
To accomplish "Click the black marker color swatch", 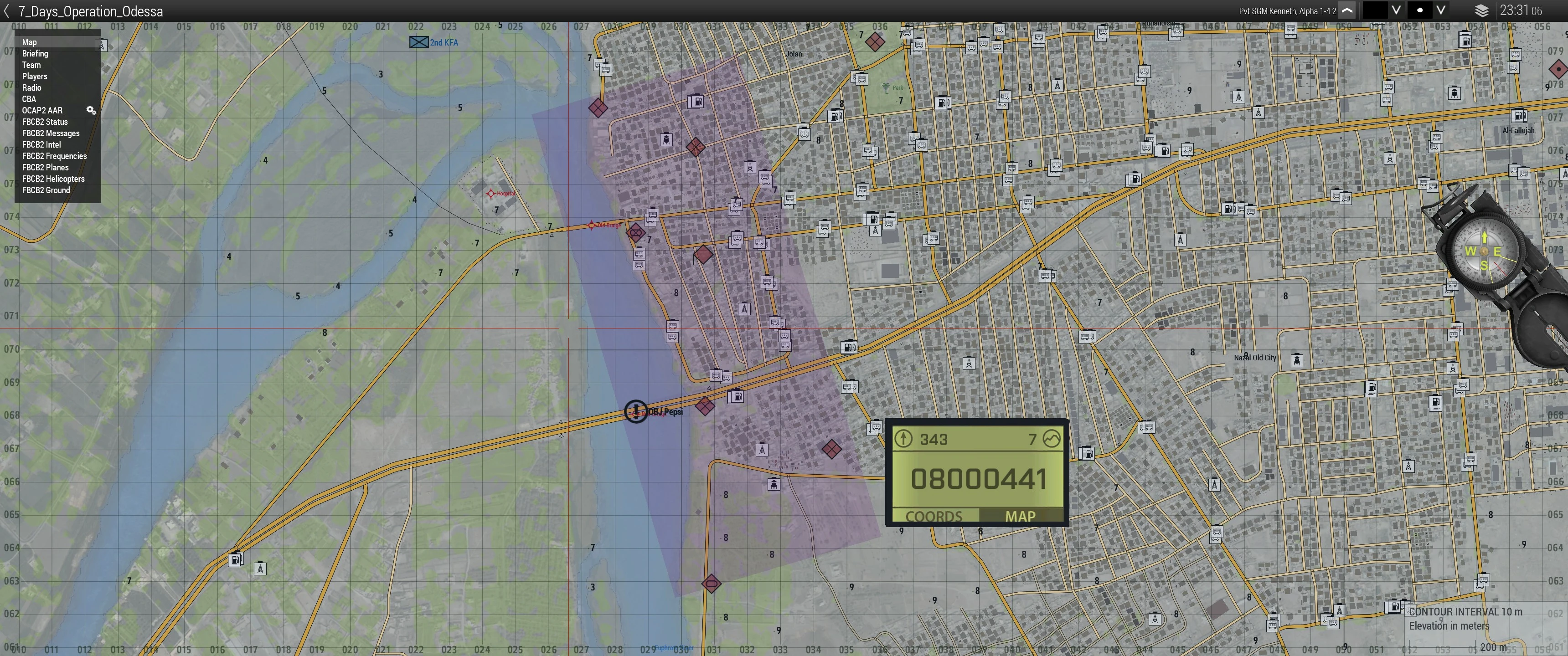I will 1374,10.
